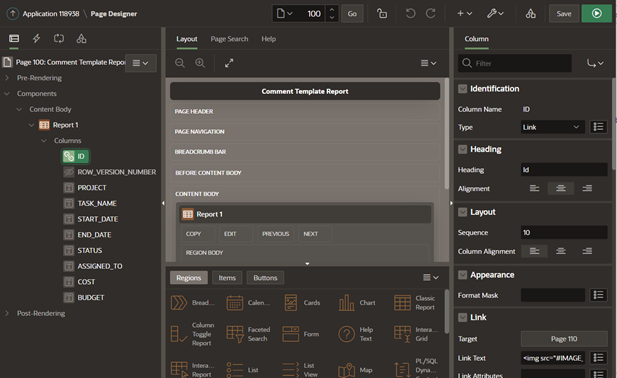Open the layout menu hamburger
Image resolution: width=617 pixels, height=378 pixels.
pyautogui.click(x=428, y=63)
